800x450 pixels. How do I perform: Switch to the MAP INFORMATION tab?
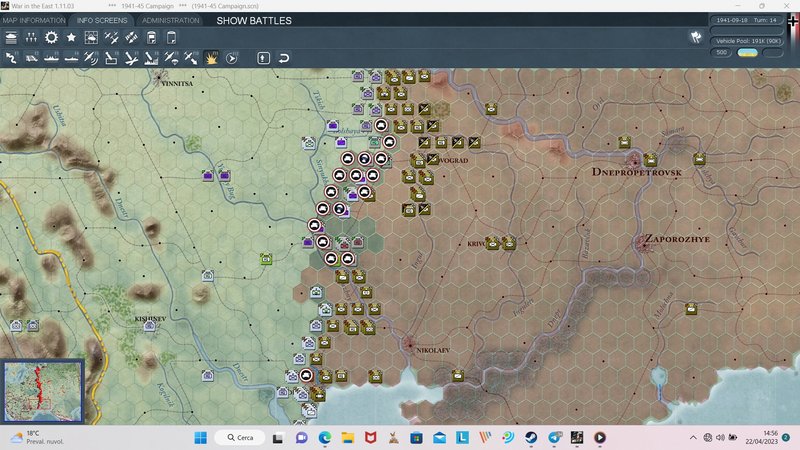(x=34, y=20)
